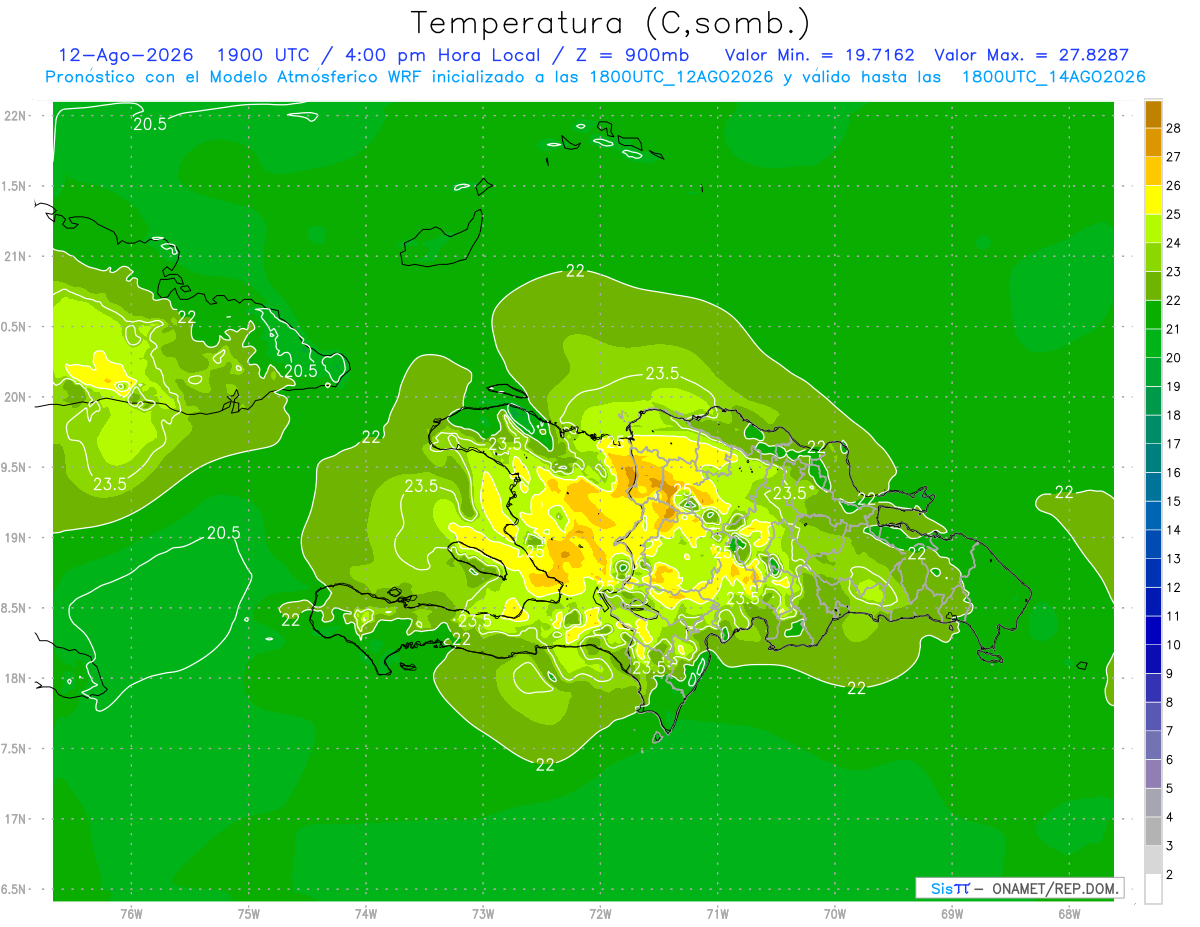Viewport: 1200px width, 927px height.
Task: Click the "19N" latitude axis label
Action: (17, 537)
